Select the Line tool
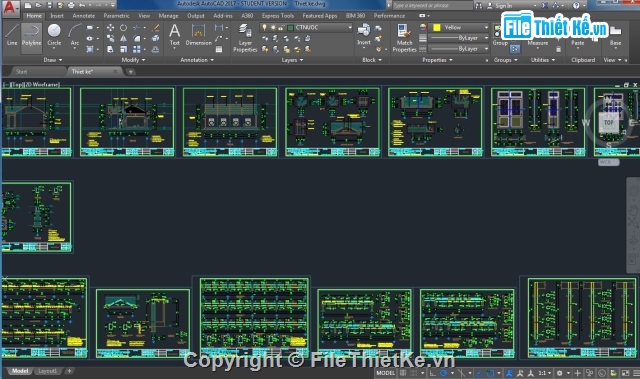This screenshot has width=640, height=379. (11, 34)
